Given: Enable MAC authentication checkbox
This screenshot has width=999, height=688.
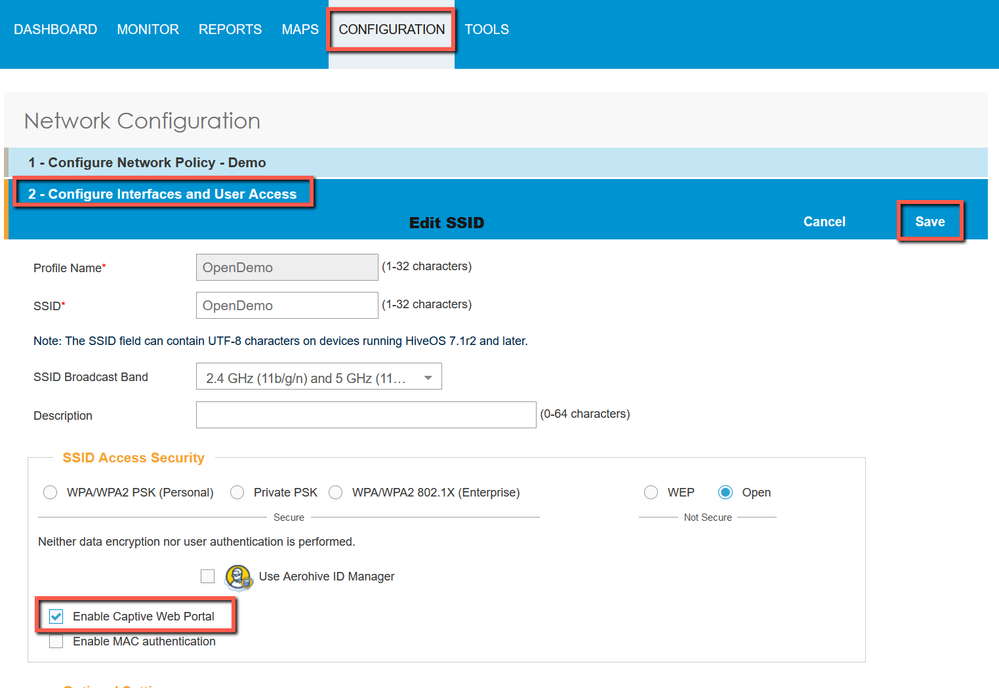Looking at the screenshot, I should 57,642.
